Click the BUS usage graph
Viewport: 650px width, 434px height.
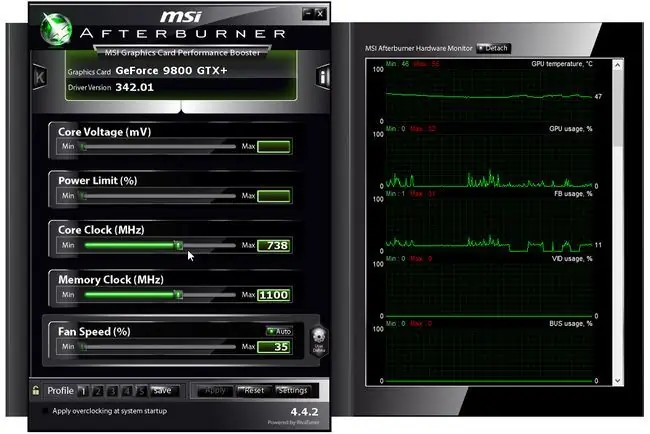coord(489,355)
